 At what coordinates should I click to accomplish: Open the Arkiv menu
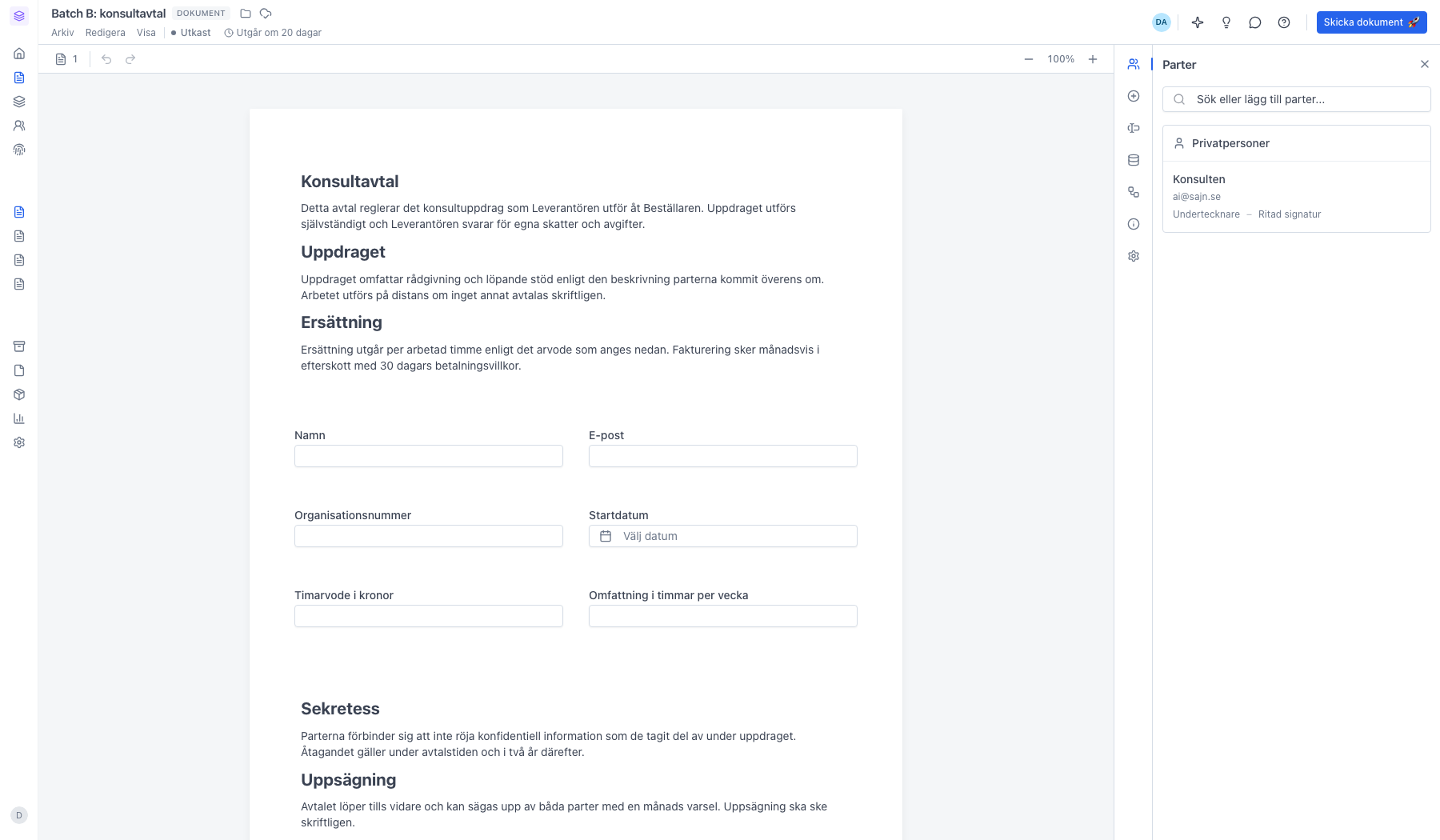coord(62,33)
